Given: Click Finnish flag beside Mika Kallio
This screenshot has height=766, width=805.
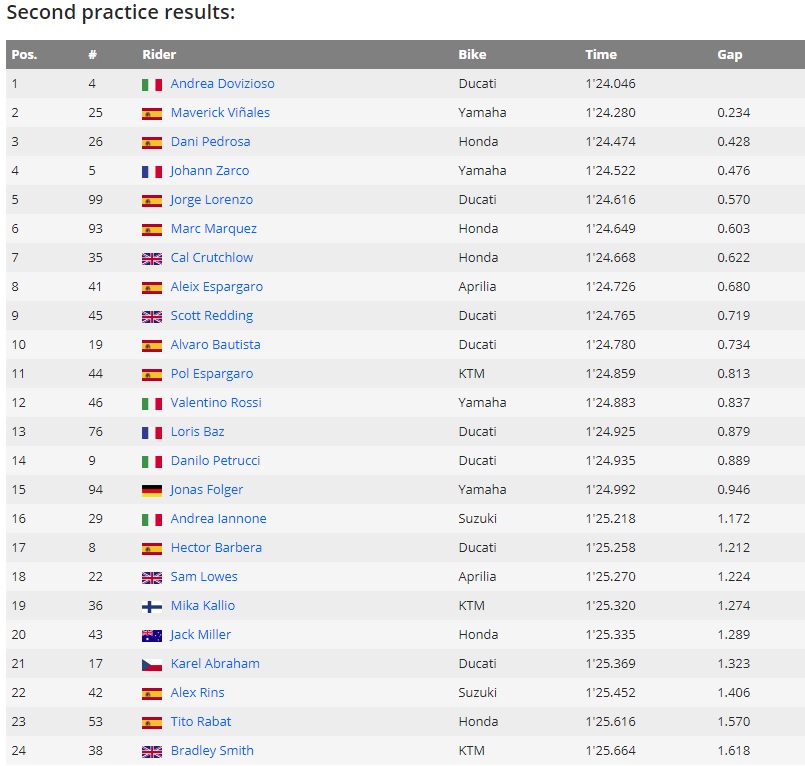Looking at the screenshot, I should tap(152, 607).
